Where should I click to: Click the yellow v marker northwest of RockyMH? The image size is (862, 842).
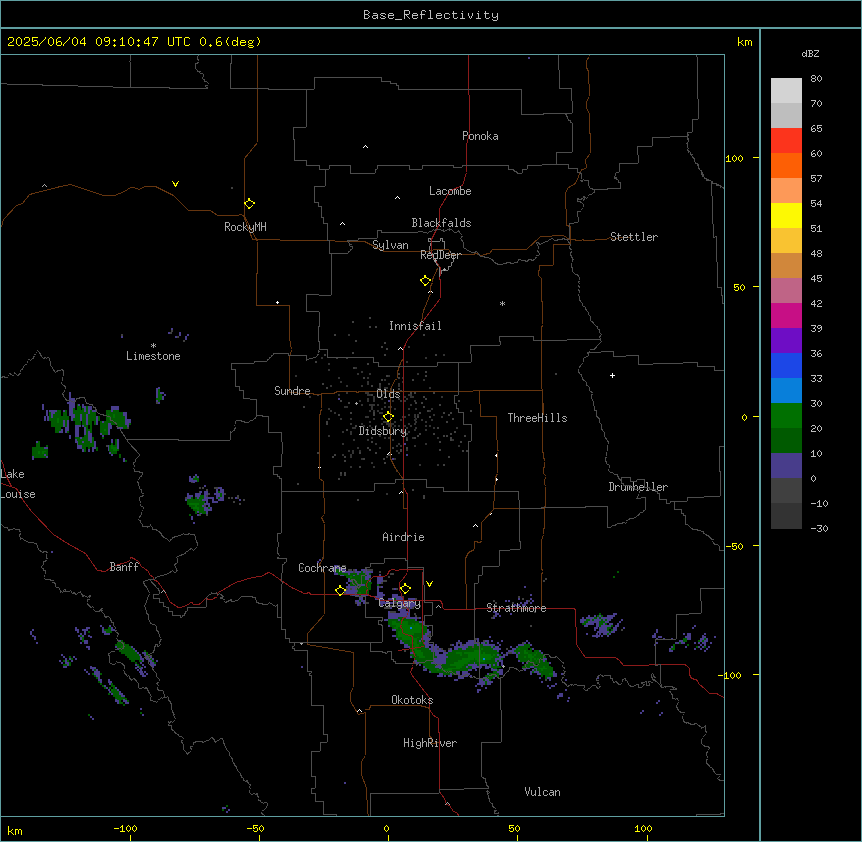[175, 184]
